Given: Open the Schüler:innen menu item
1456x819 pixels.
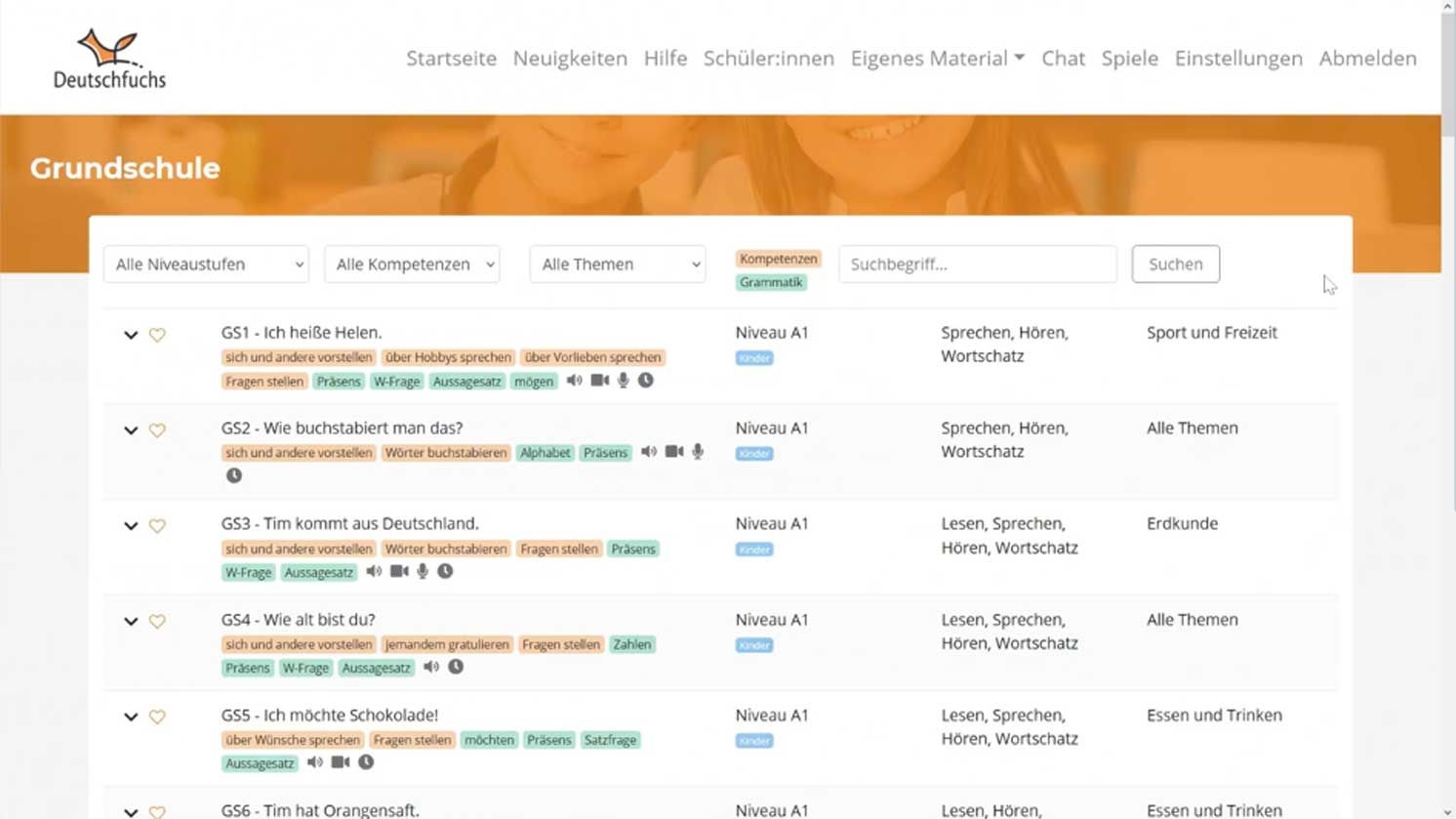Looking at the screenshot, I should pyautogui.click(x=768, y=59).
